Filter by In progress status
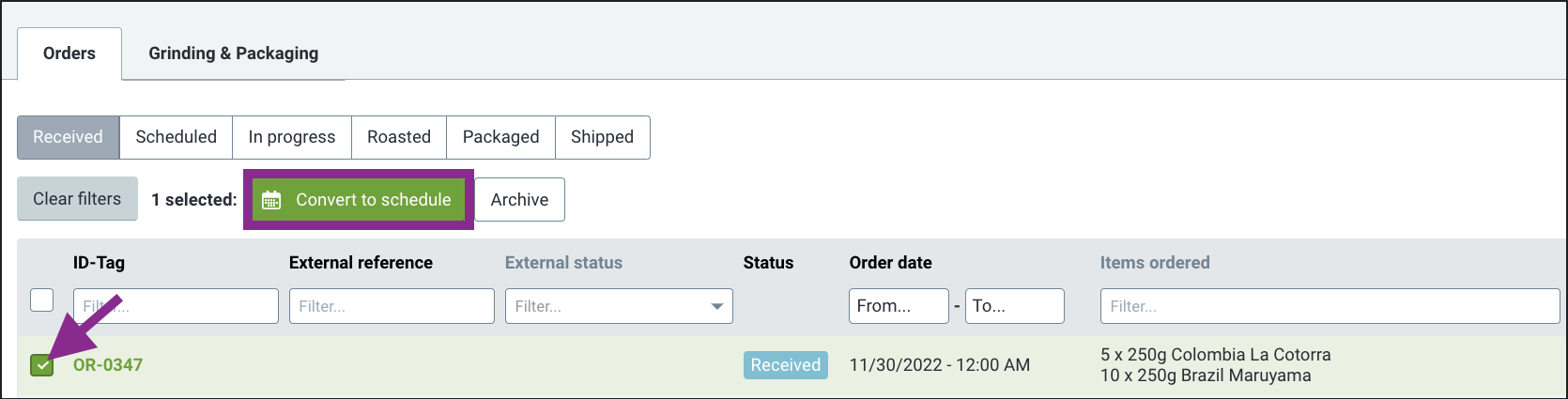This screenshot has height=399, width=1568. point(292,137)
